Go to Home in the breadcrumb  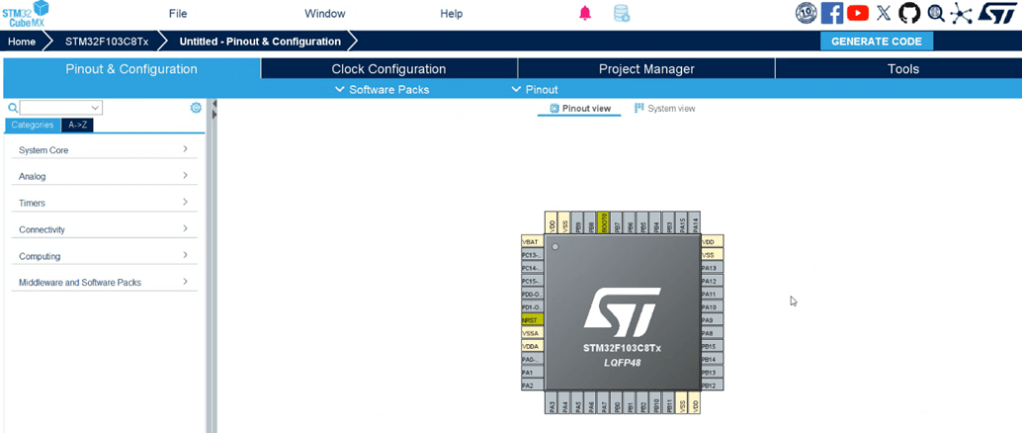click(22, 41)
